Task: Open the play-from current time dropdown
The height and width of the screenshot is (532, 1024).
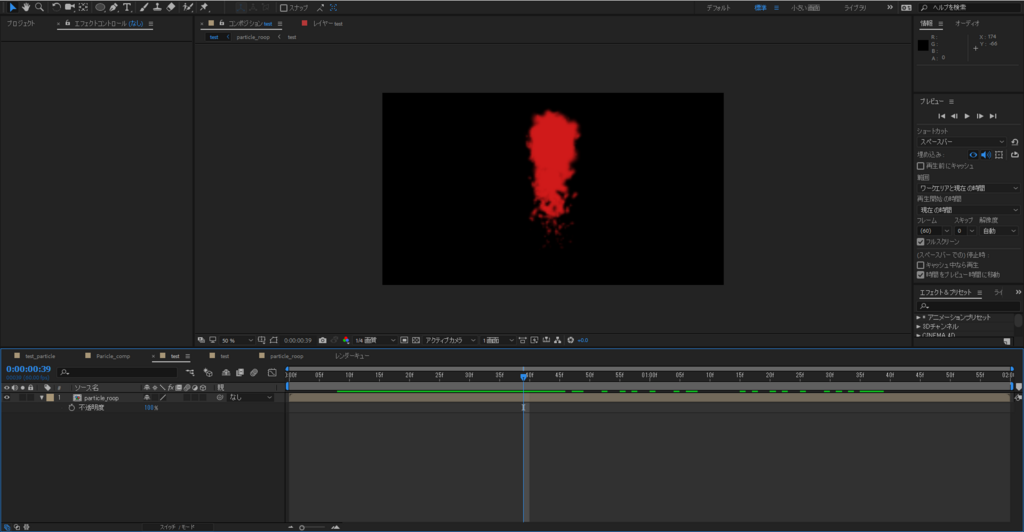Action: 968,210
